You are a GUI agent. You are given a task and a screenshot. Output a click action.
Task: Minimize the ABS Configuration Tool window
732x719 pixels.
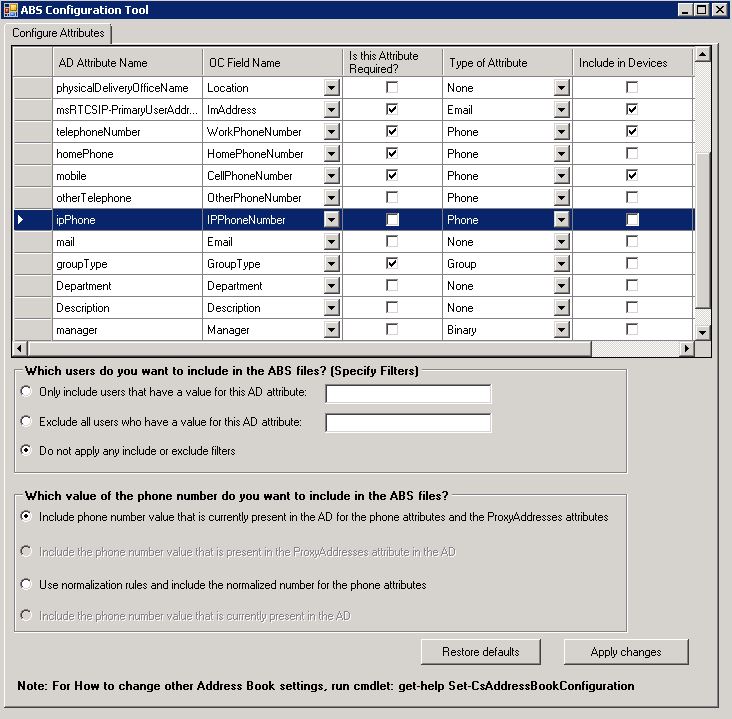(686, 10)
